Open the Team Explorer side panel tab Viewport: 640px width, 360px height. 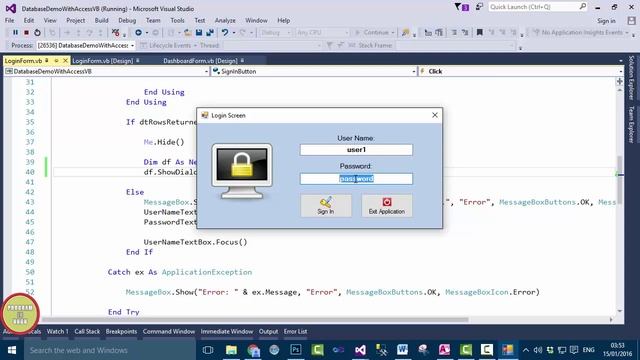pyautogui.click(x=631, y=124)
